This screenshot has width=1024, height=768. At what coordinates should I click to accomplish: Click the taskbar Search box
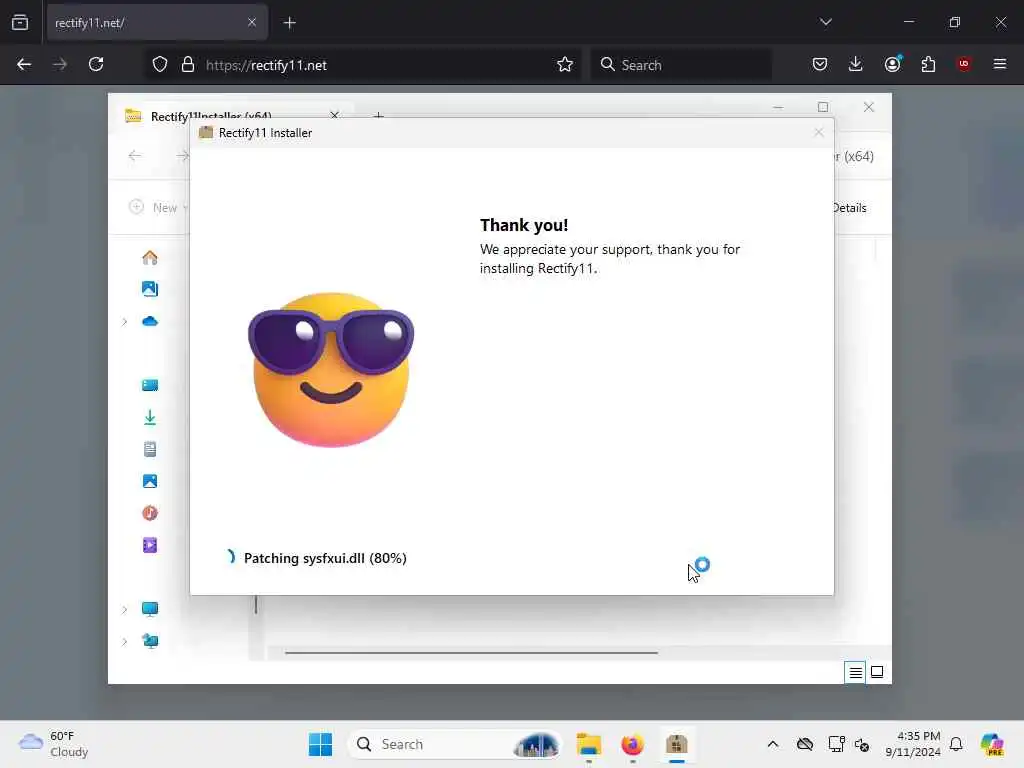[455, 744]
